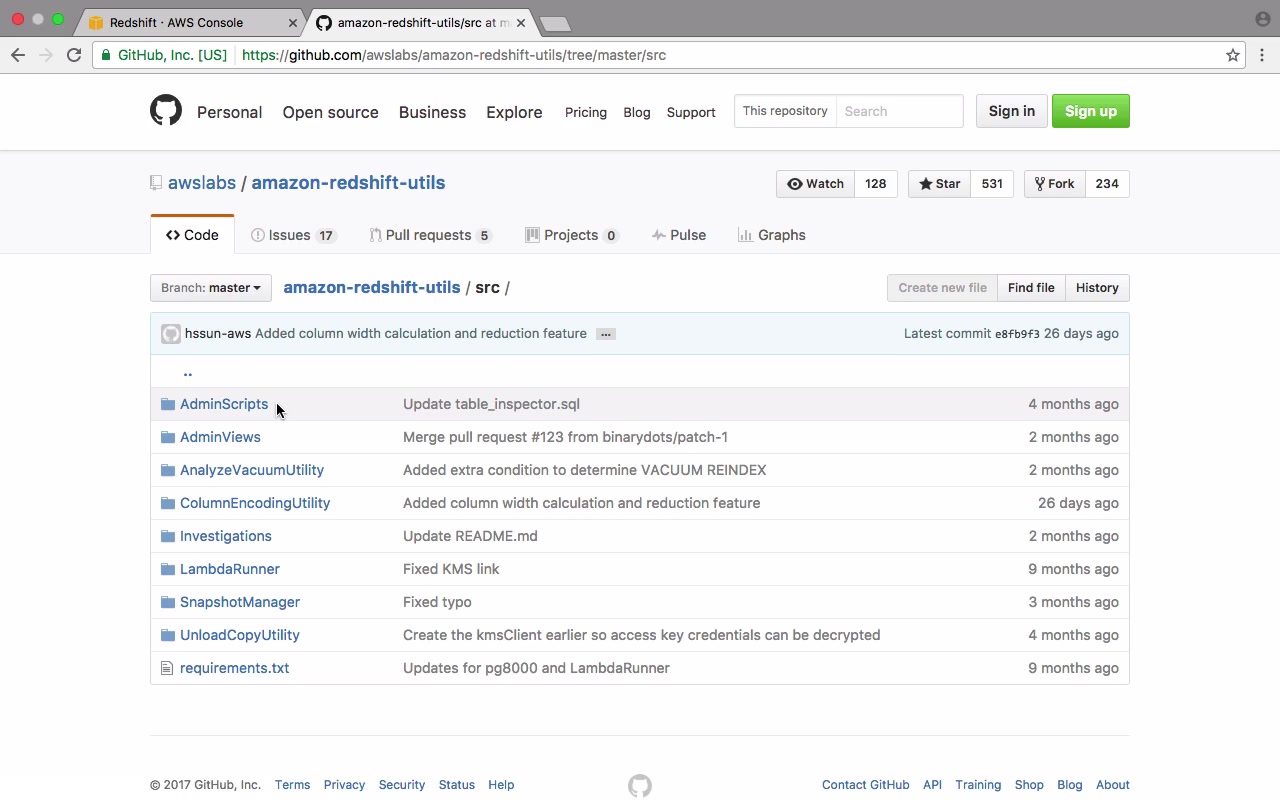Click the green lock security icon
This screenshot has height=800, width=1280.
[107, 55]
